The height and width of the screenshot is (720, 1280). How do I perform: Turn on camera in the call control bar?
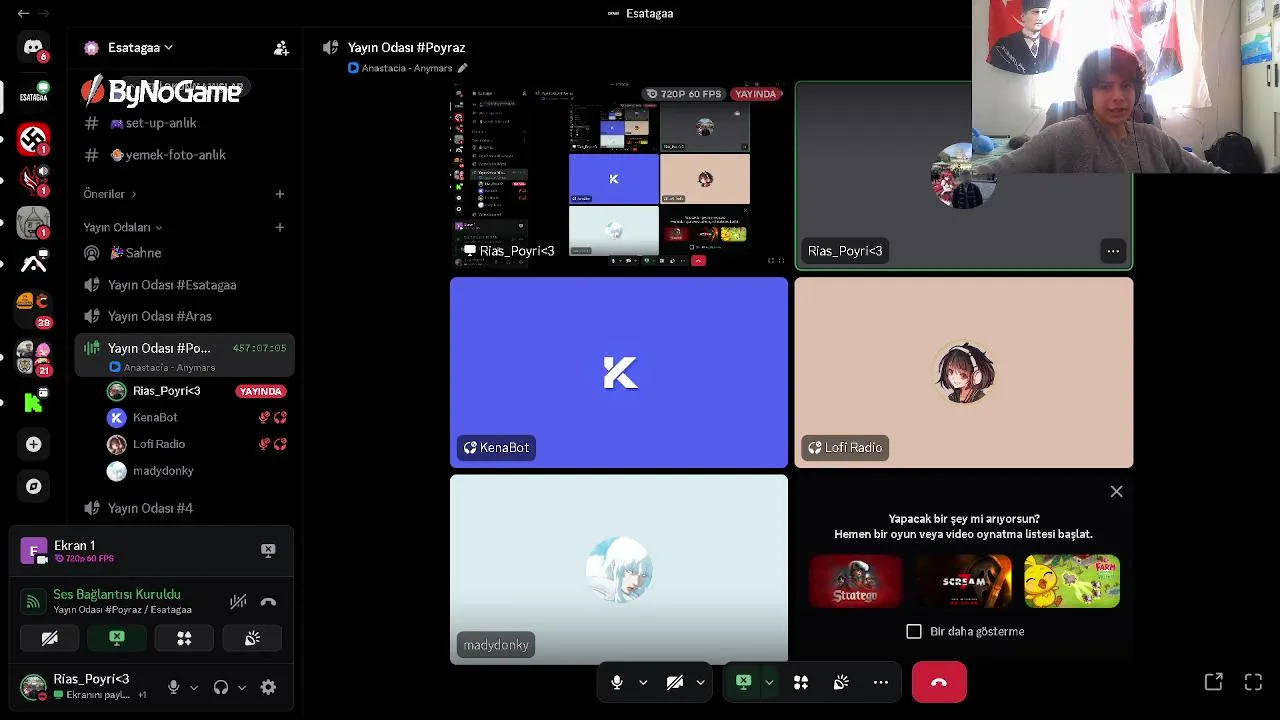pyautogui.click(x=675, y=682)
